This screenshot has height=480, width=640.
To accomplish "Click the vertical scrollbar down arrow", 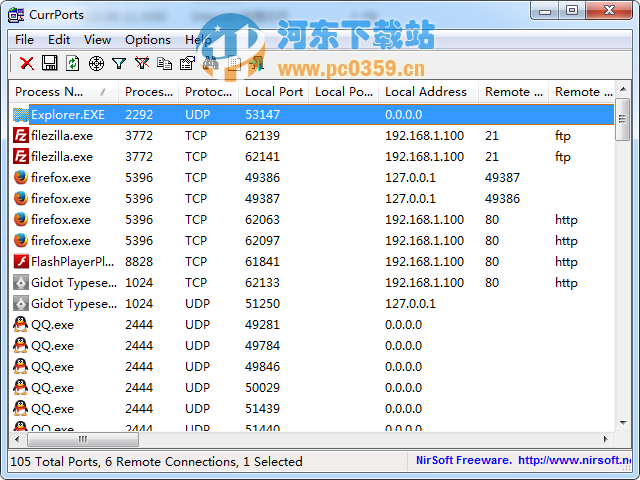I will click(x=623, y=423).
